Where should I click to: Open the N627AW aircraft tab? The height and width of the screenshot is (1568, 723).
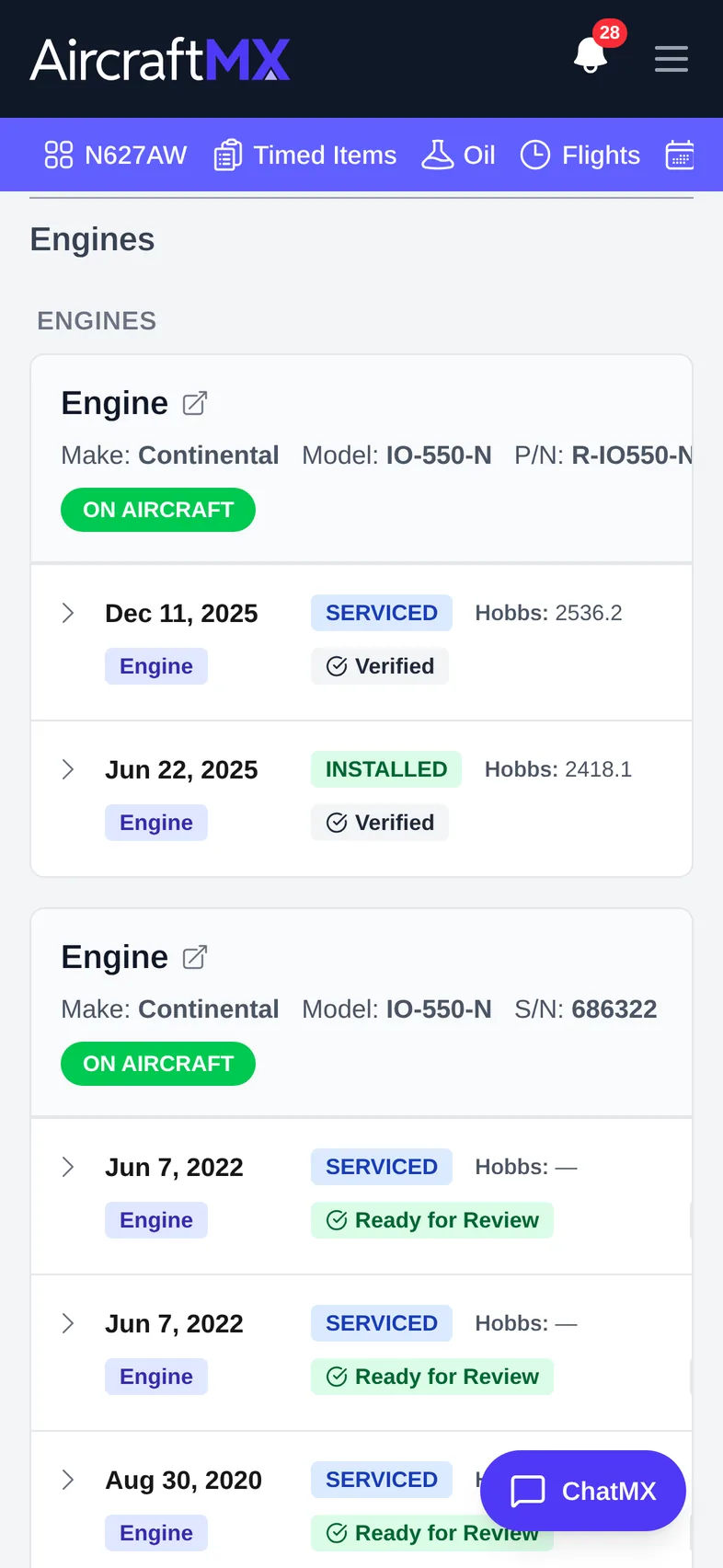[116, 155]
